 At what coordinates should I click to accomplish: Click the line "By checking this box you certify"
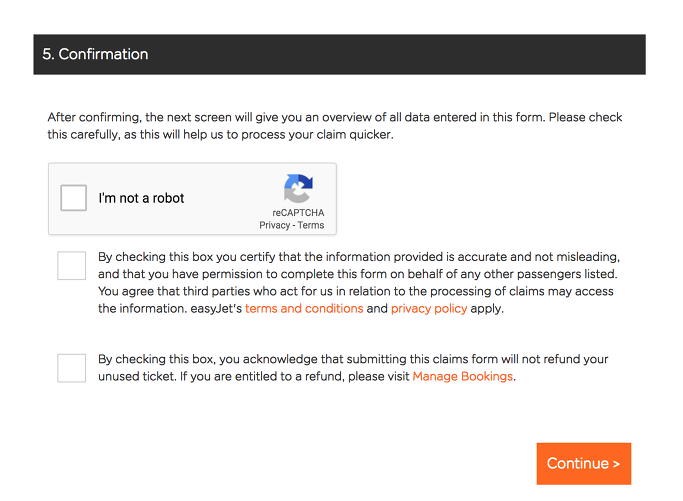click(x=359, y=257)
